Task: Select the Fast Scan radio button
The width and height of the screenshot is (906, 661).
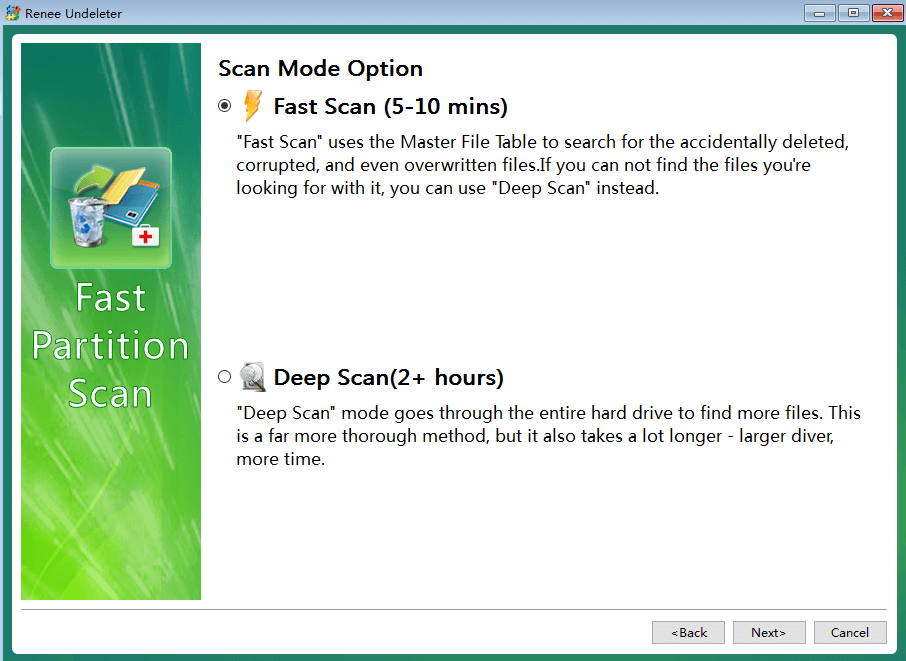Action: (x=225, y=106)
